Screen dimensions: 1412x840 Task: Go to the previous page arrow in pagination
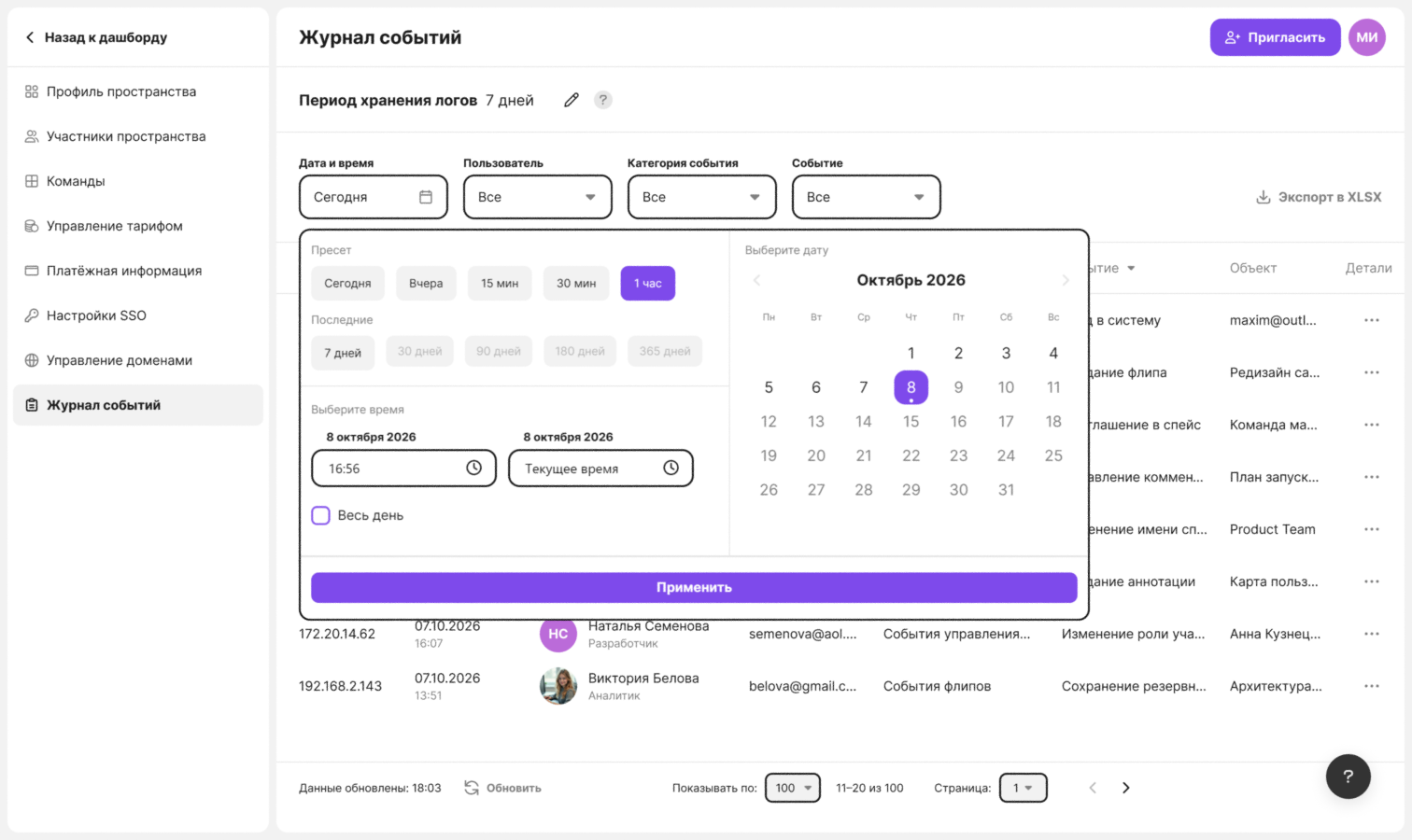[1093, 788]
